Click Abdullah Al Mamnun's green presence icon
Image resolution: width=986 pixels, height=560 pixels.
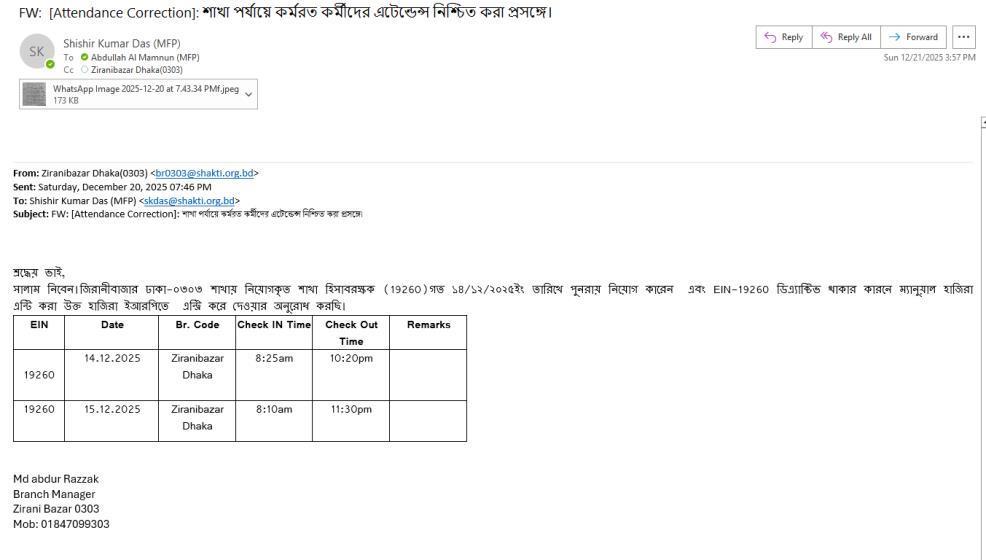click(x=85, y=57)
